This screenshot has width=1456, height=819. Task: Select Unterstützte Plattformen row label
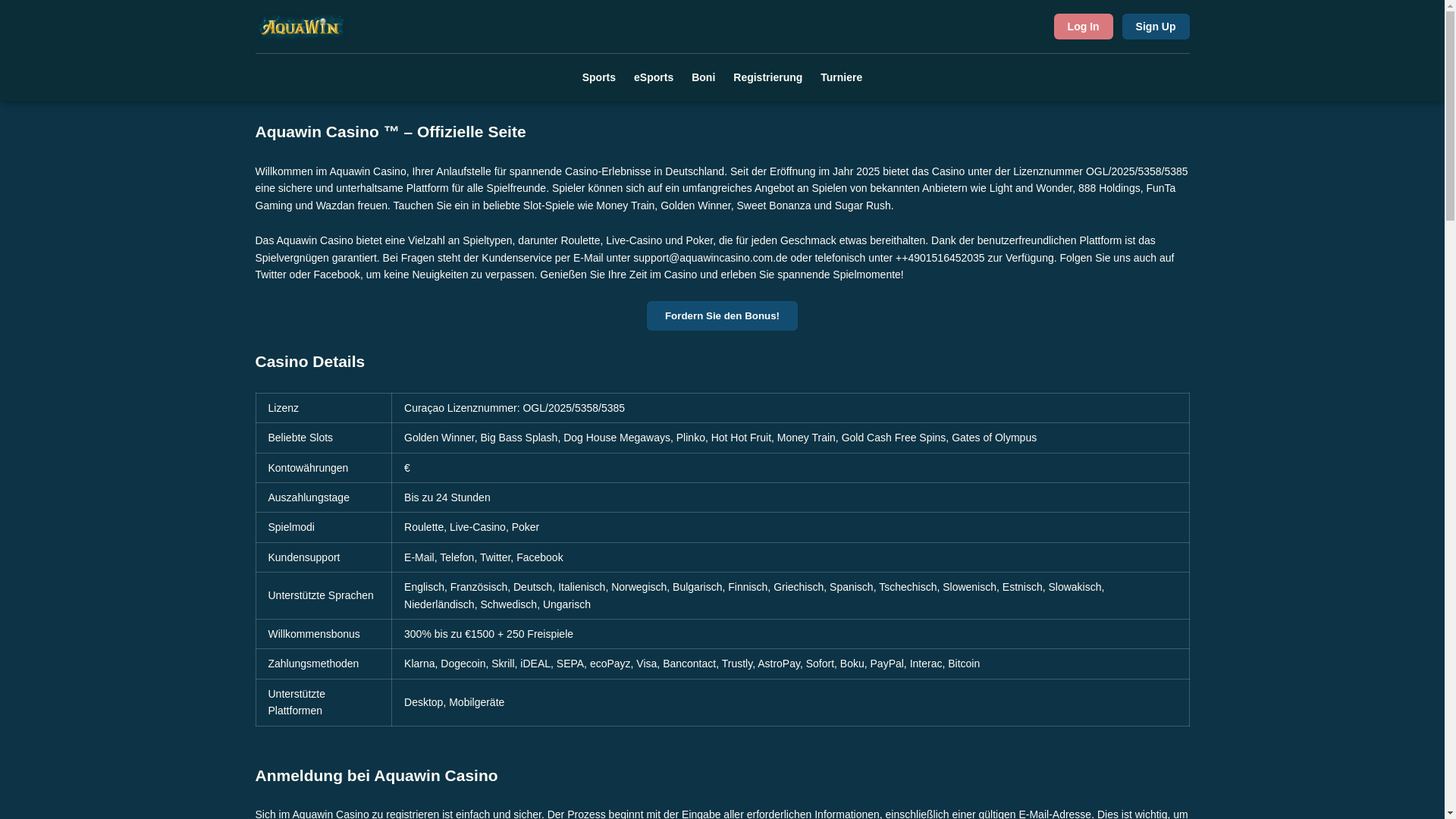(x=324, y=702)
